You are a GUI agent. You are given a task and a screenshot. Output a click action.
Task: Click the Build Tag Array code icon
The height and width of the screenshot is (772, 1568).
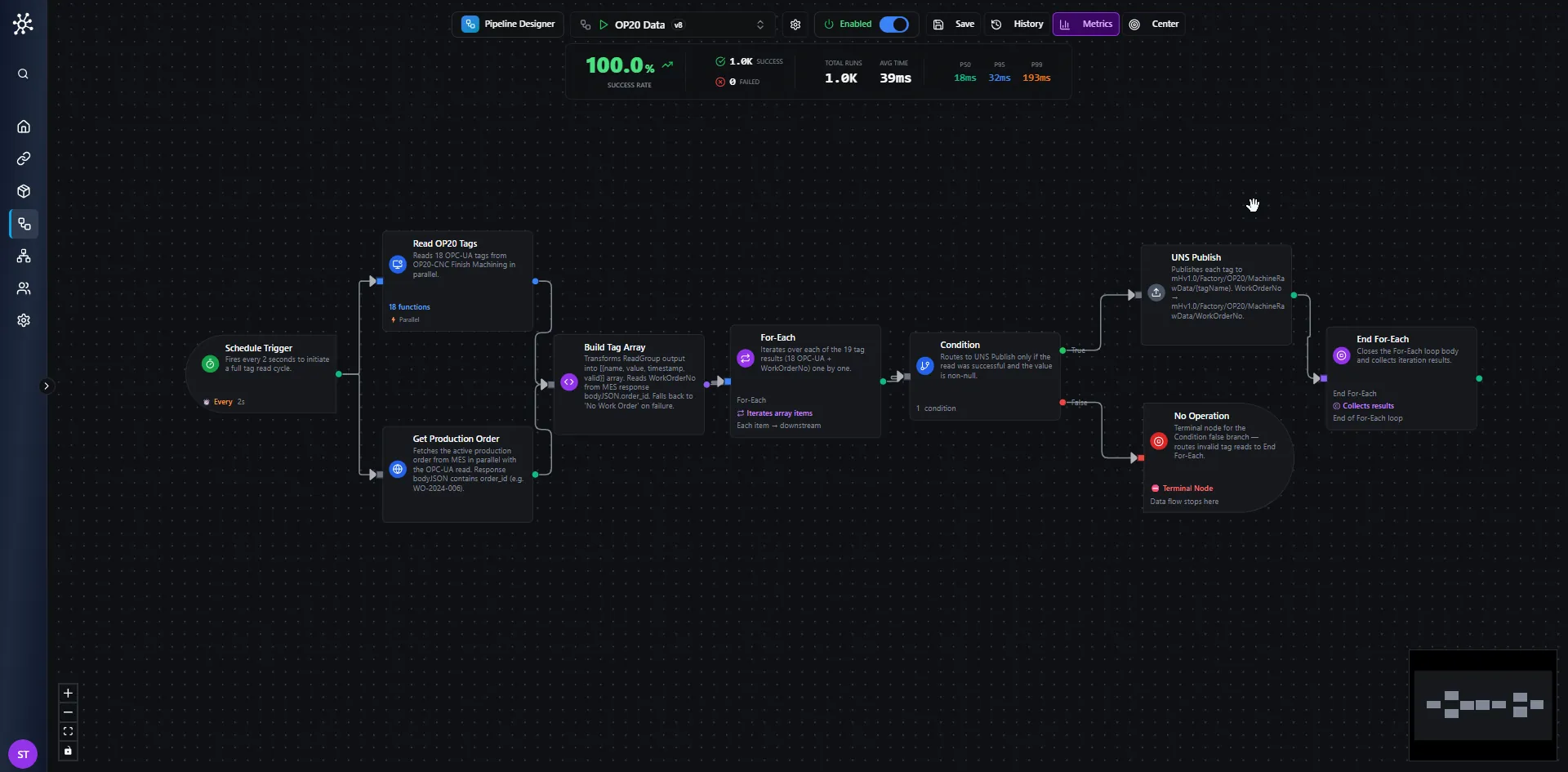click(569, 382)
